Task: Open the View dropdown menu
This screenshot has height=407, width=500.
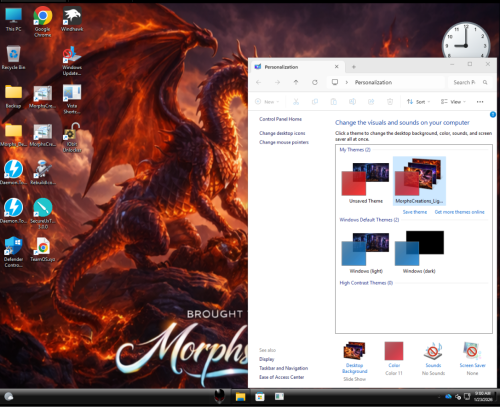Action: click(x=453, y=102)
